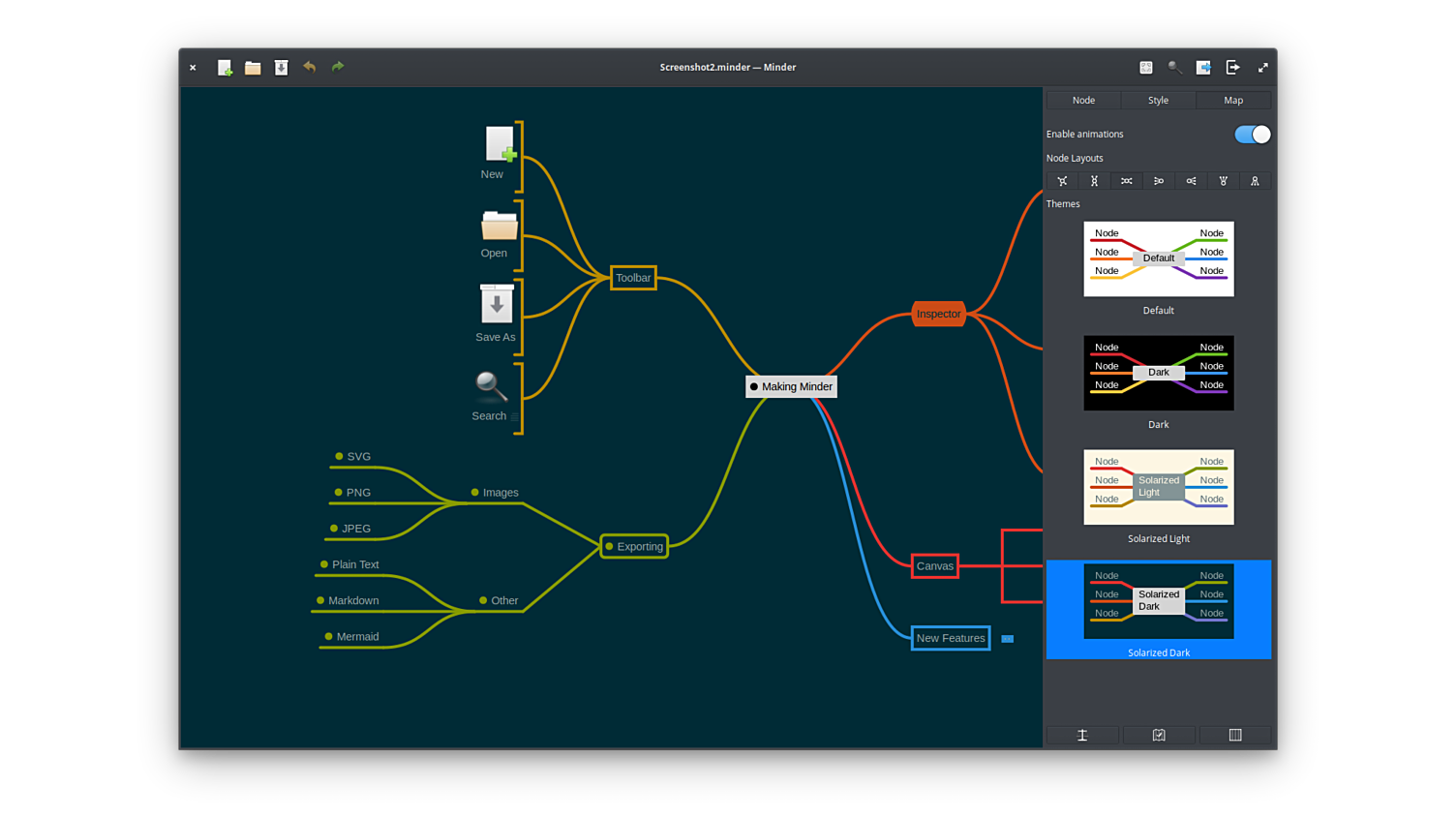The width and height of the screenshot is (1456, 819).
Task: Click the save-as icon in header bar
Action: point(281,68)
